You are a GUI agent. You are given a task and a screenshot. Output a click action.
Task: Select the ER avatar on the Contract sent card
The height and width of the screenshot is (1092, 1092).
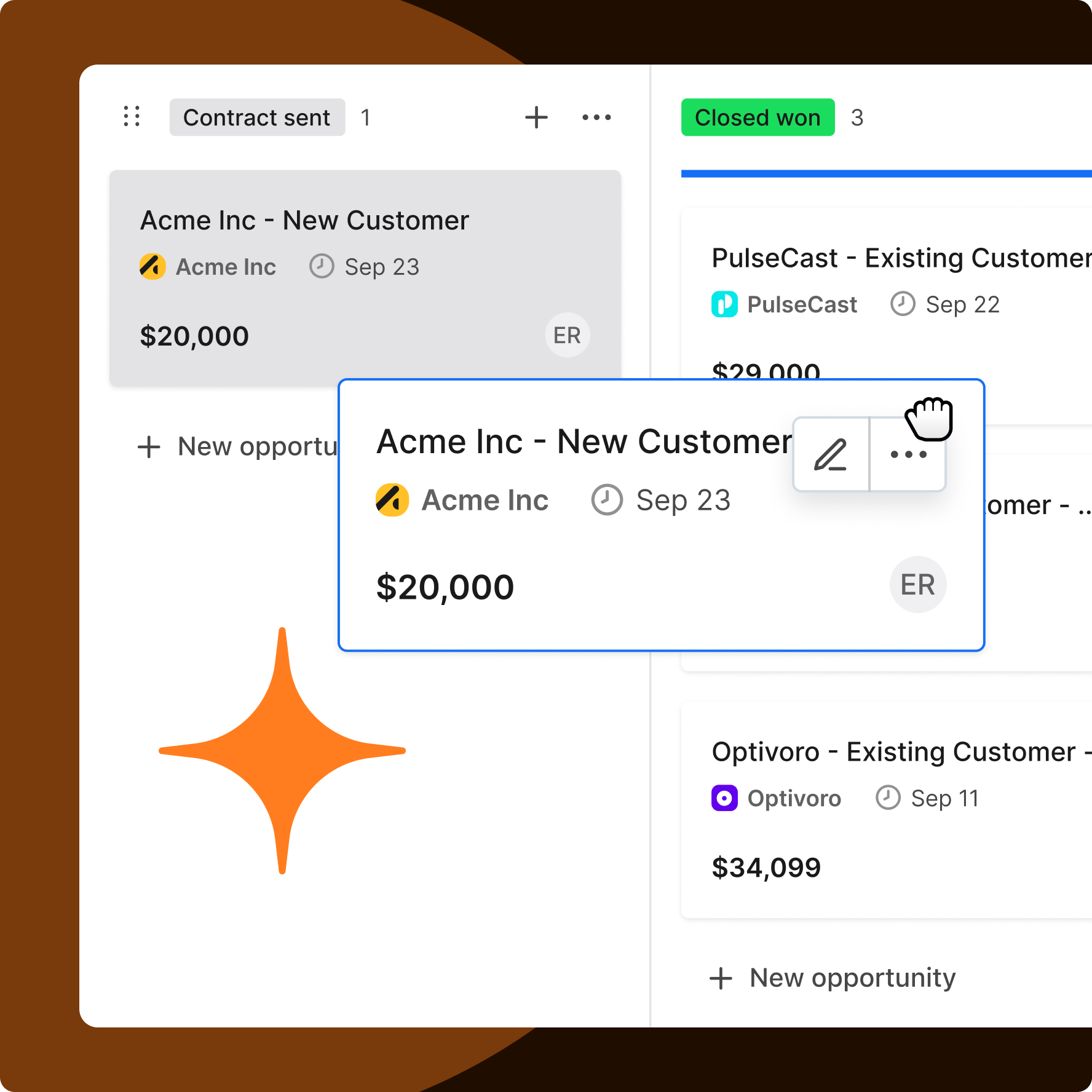(x=567, y=335)
